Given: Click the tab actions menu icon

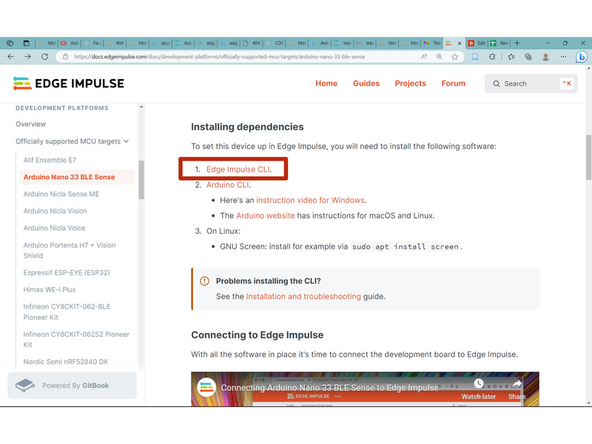Looking at the screenshot, I should 26,43.
